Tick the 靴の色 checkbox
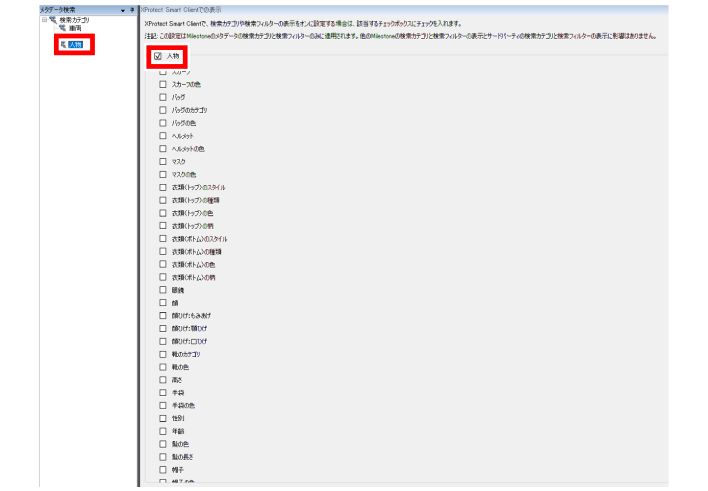The width and height of the screenshot is (708, 491). [x=163, y=367]
